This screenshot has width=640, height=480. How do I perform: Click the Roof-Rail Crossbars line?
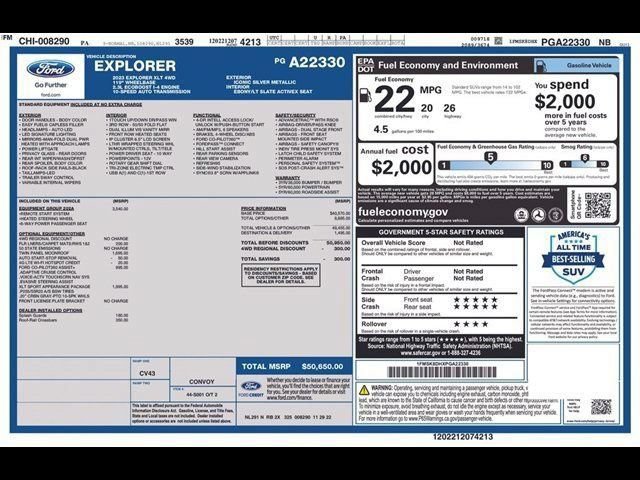pyautogui.click(x=73, y=320)
